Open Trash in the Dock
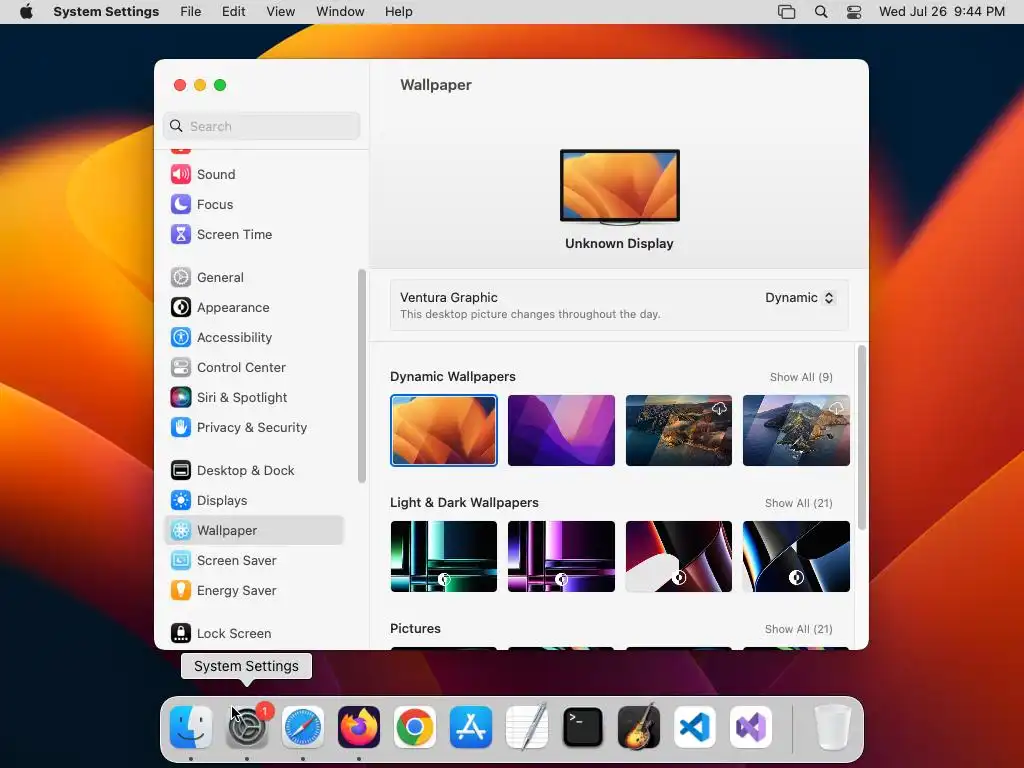 833,727
